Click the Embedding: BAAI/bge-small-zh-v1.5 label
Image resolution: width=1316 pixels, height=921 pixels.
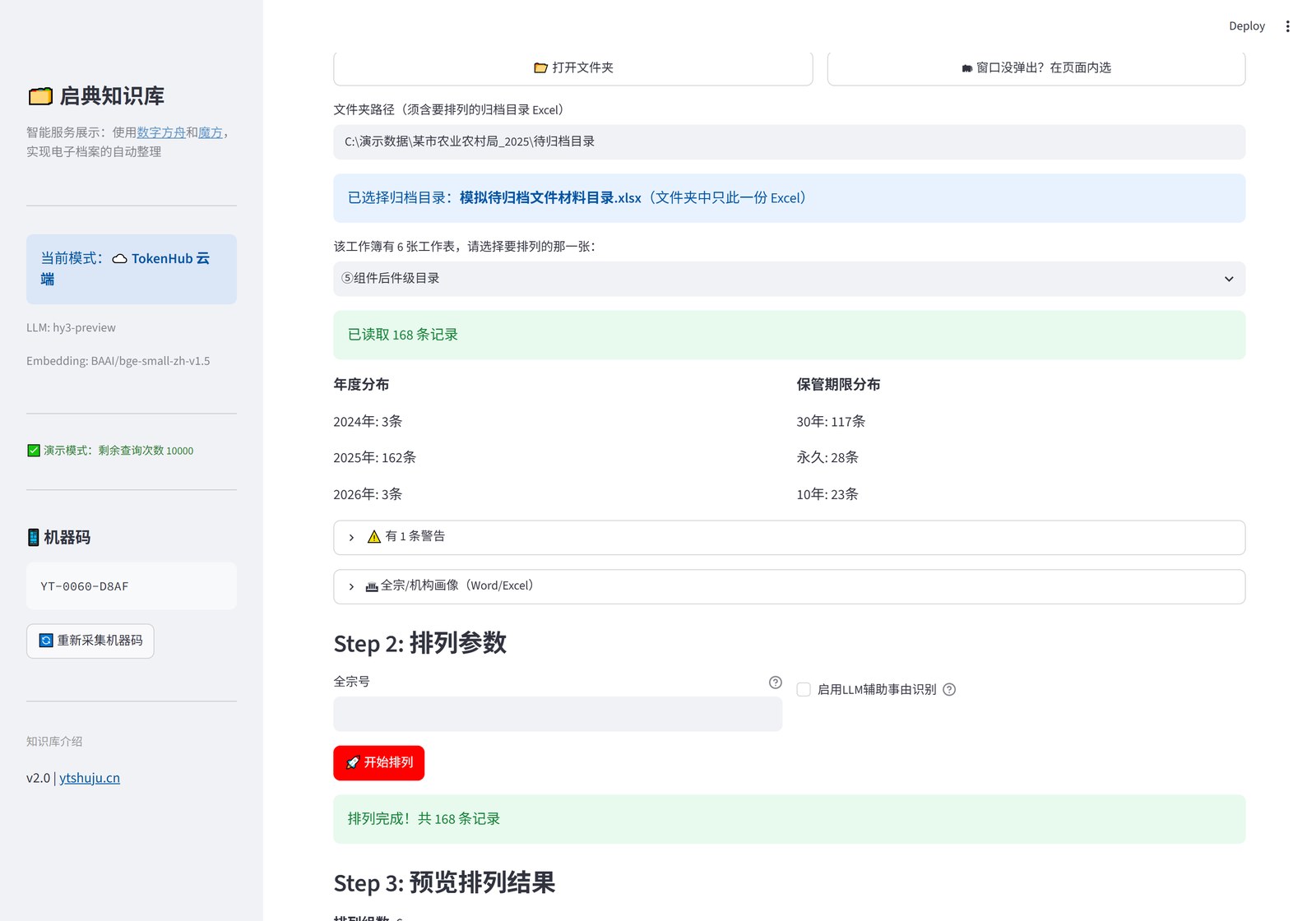click(118, 361)
